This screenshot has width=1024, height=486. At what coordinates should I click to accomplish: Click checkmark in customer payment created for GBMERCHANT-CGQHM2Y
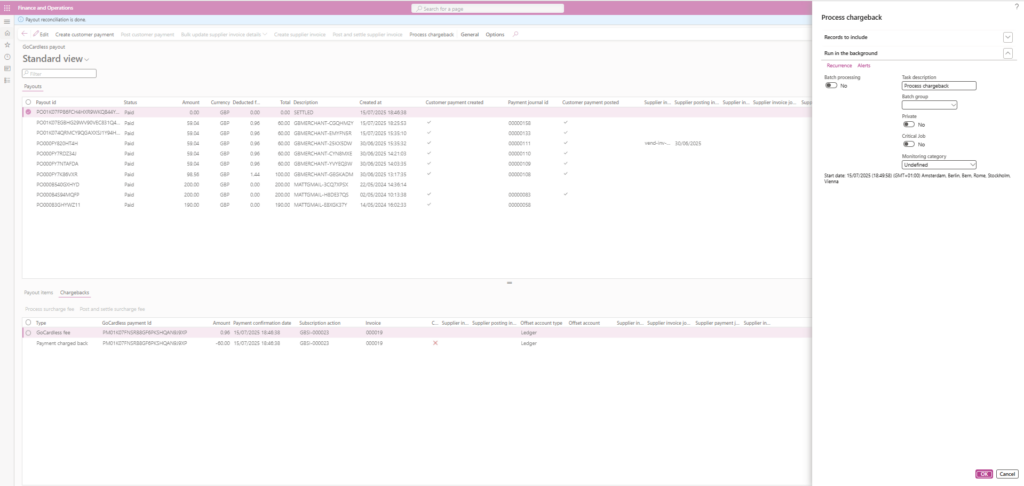pos(429,122)
